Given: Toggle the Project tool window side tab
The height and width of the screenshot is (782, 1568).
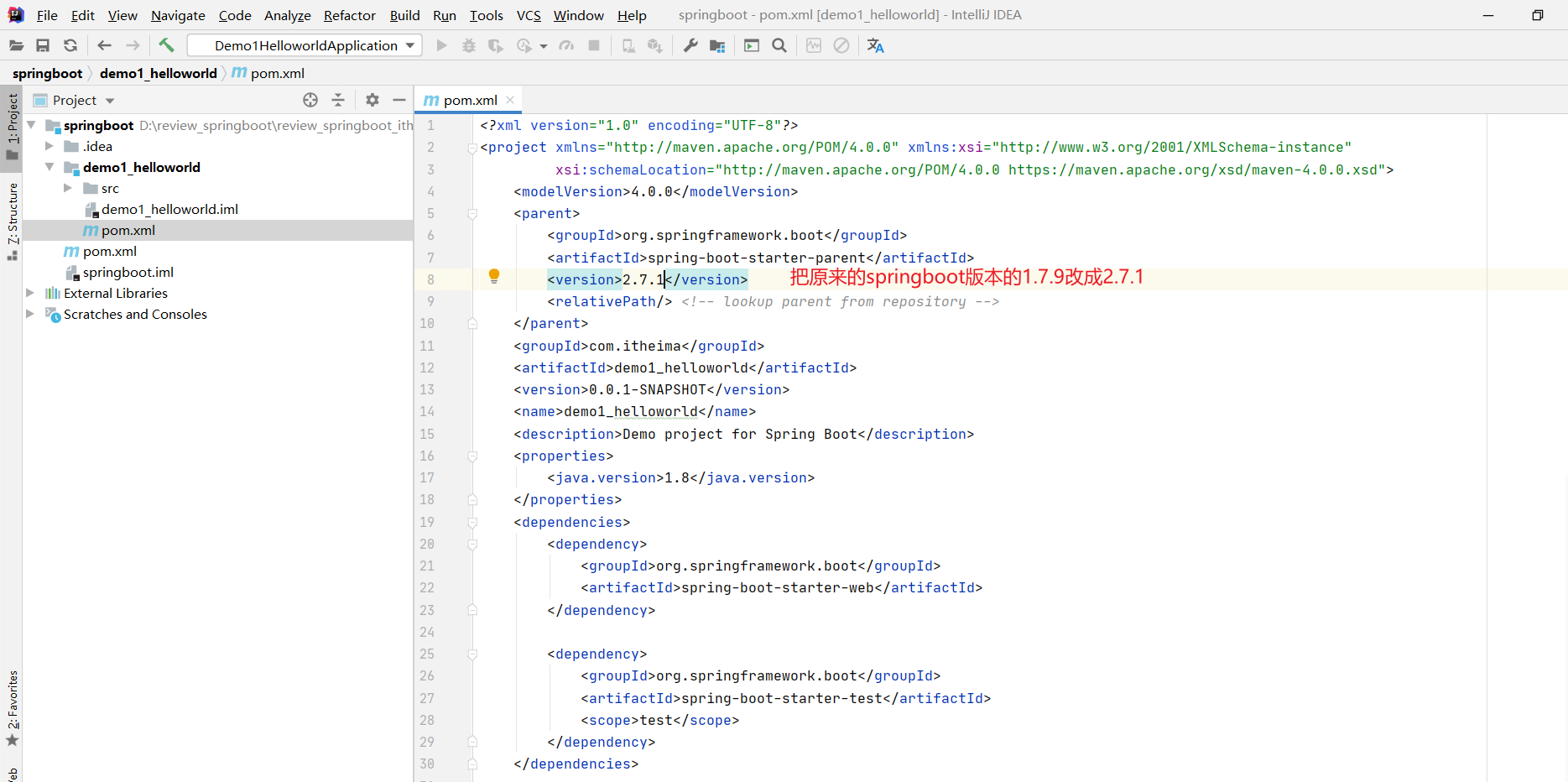Looking at the screenshot, I should click(13, 126).
